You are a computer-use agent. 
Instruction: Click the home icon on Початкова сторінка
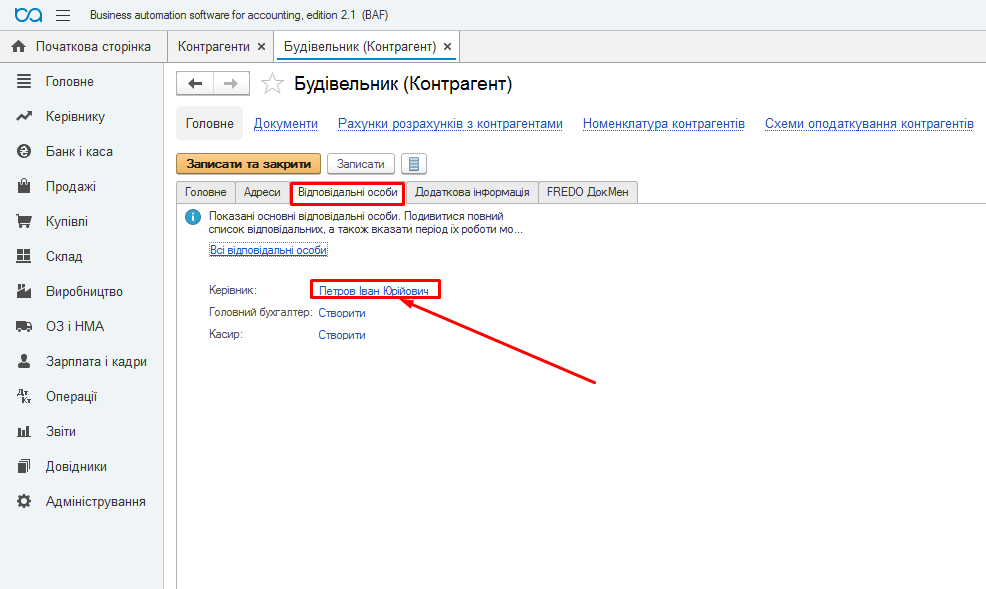[19, 47]
